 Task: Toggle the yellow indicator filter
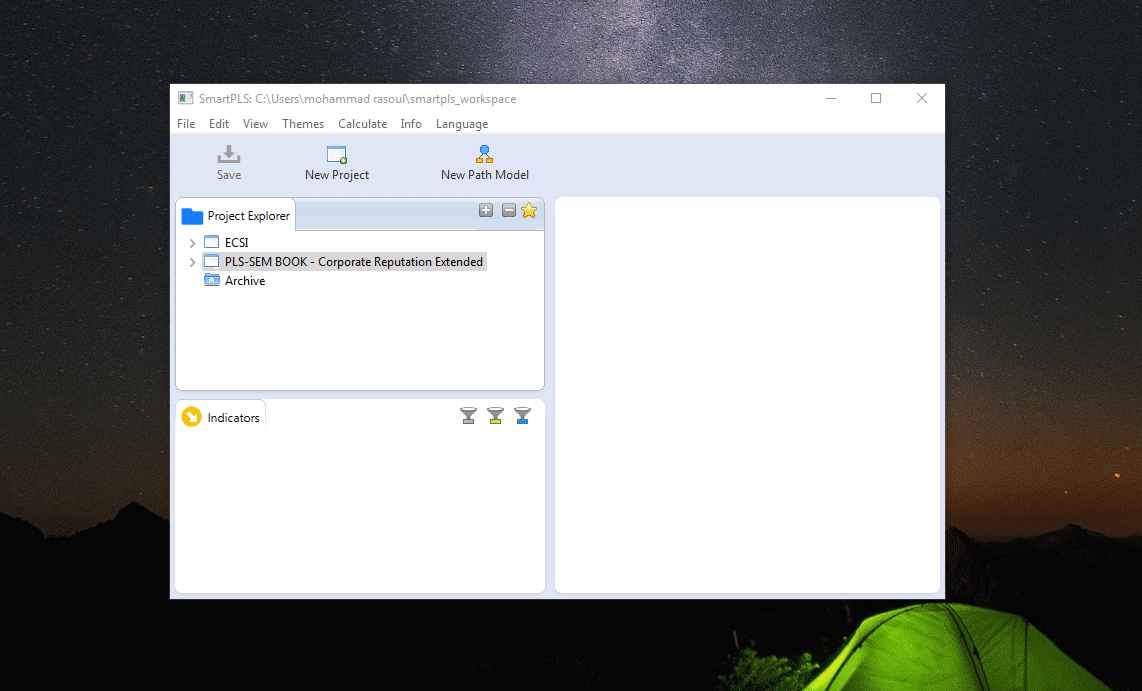(x=495, y=416)
